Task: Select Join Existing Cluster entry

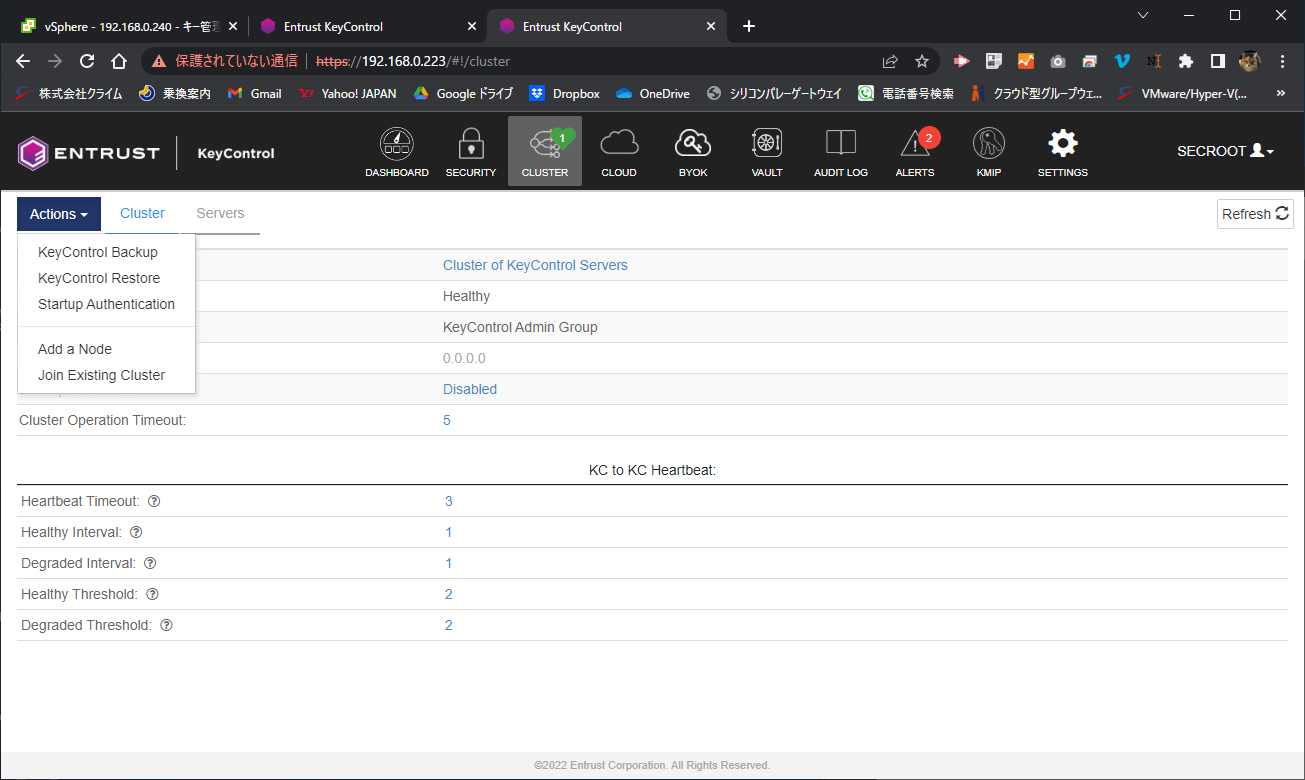Action: (101, 375)
